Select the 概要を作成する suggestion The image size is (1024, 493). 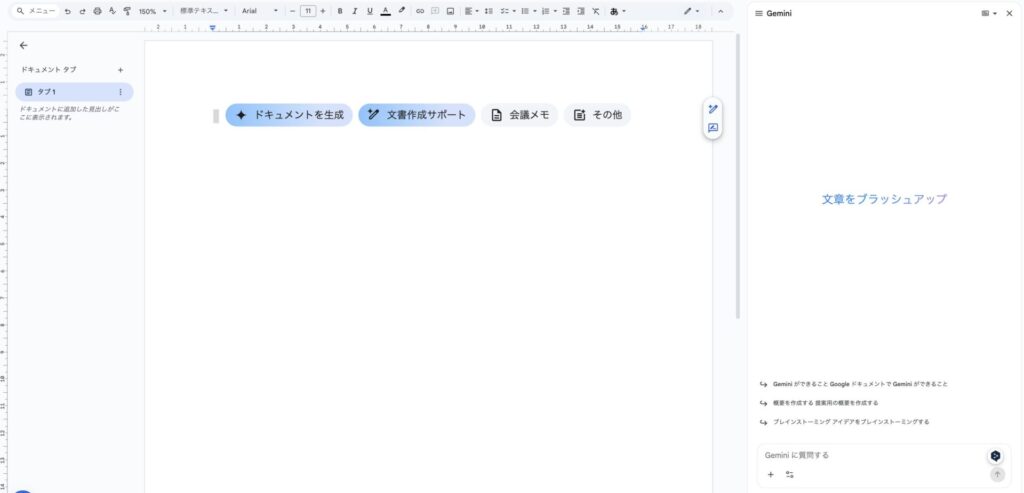pyautogui.click(x=819, y=403)
